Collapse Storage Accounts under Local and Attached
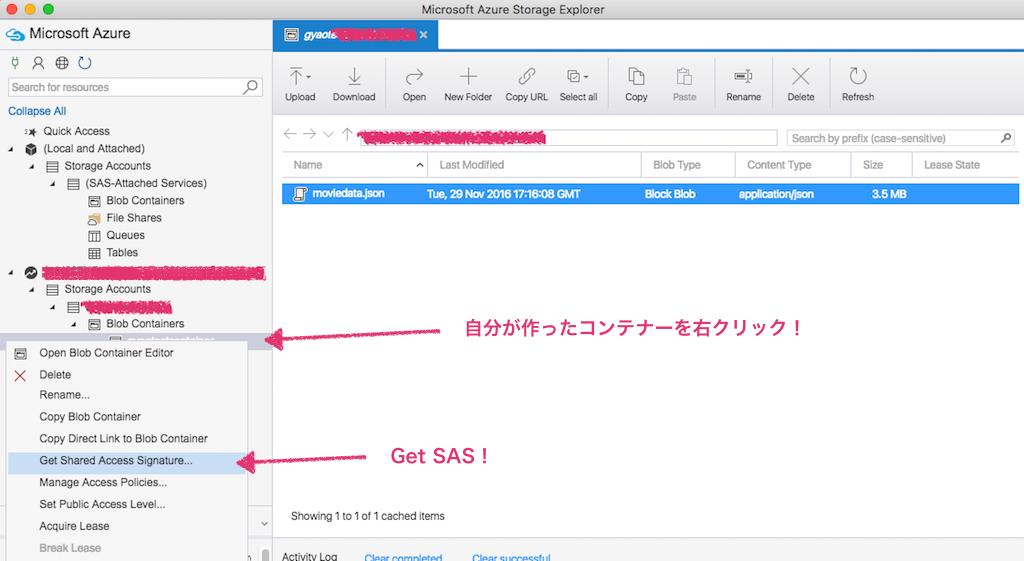 31,167
